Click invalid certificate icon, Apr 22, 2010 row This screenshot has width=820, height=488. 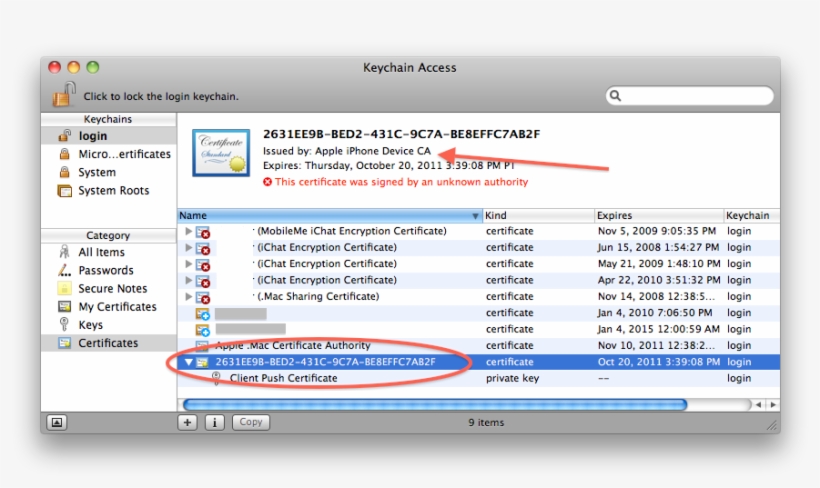pos(203,281)
